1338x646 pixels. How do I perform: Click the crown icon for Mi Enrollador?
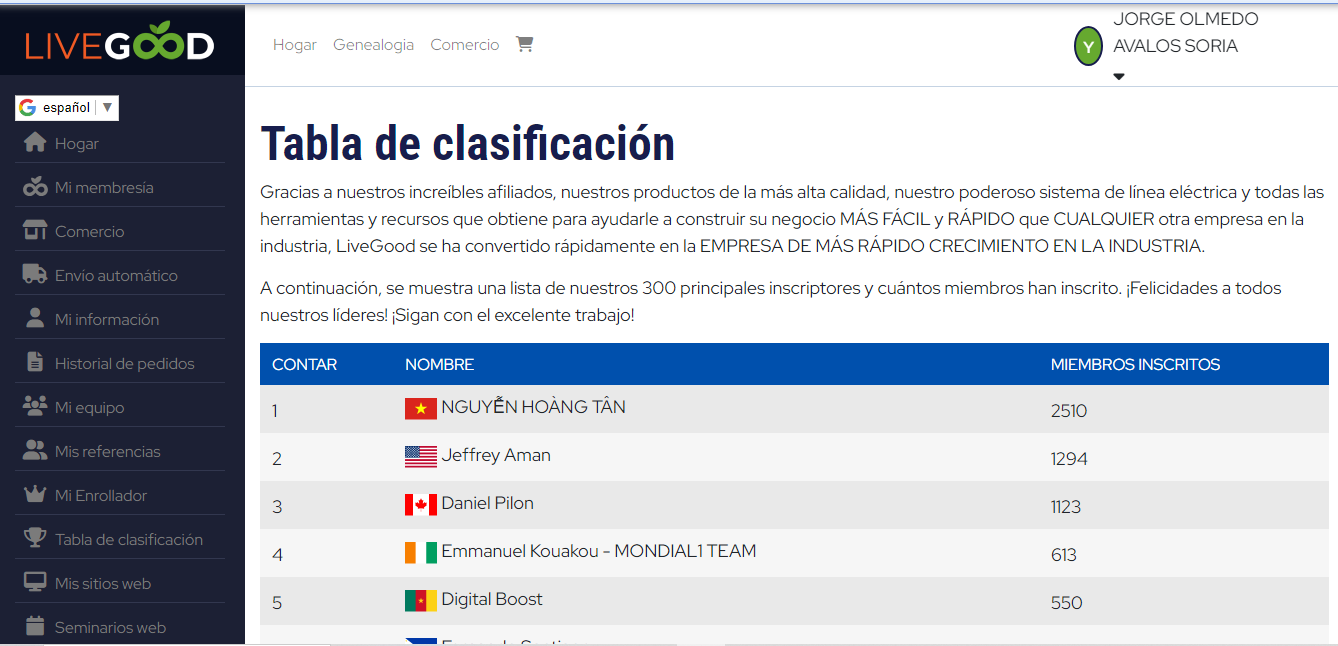35,495
